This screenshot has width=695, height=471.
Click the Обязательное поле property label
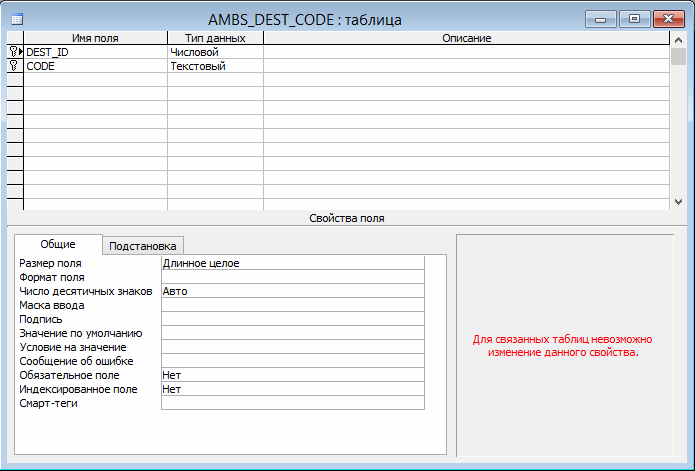click(69, 375)
